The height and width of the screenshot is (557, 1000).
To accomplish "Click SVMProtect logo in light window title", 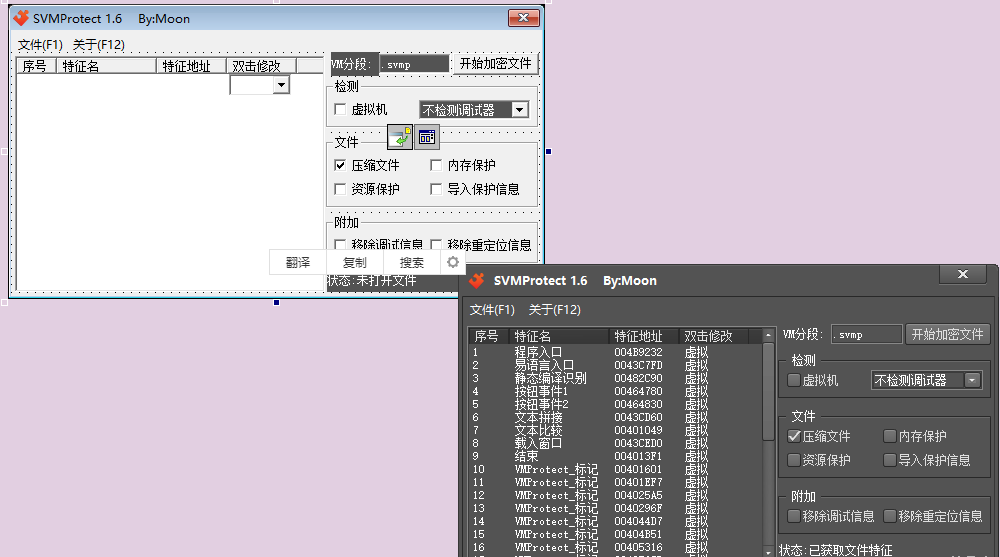I will tap(21, 18).
